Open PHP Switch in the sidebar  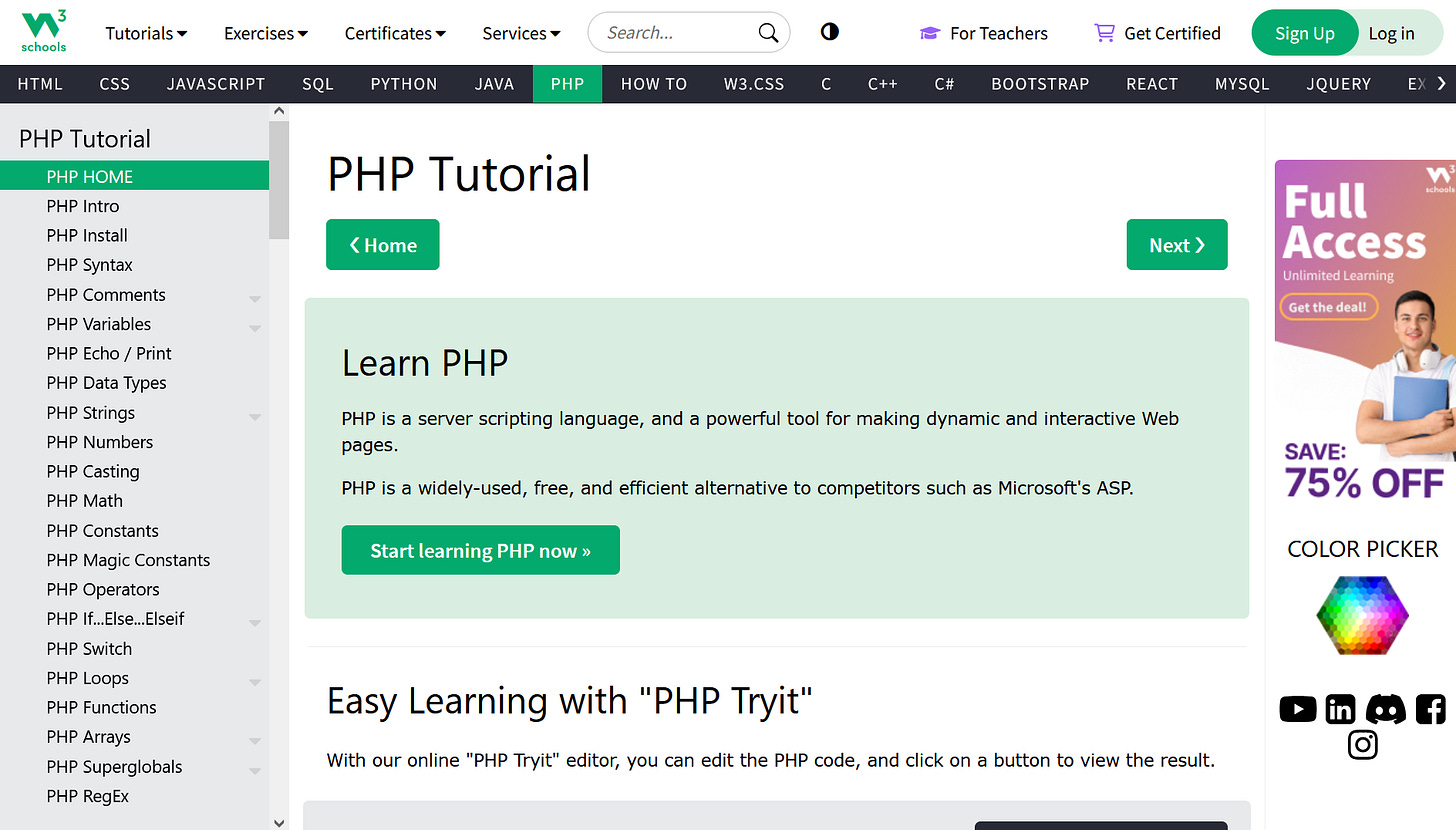pyautogui.click(x=134, y=648)
